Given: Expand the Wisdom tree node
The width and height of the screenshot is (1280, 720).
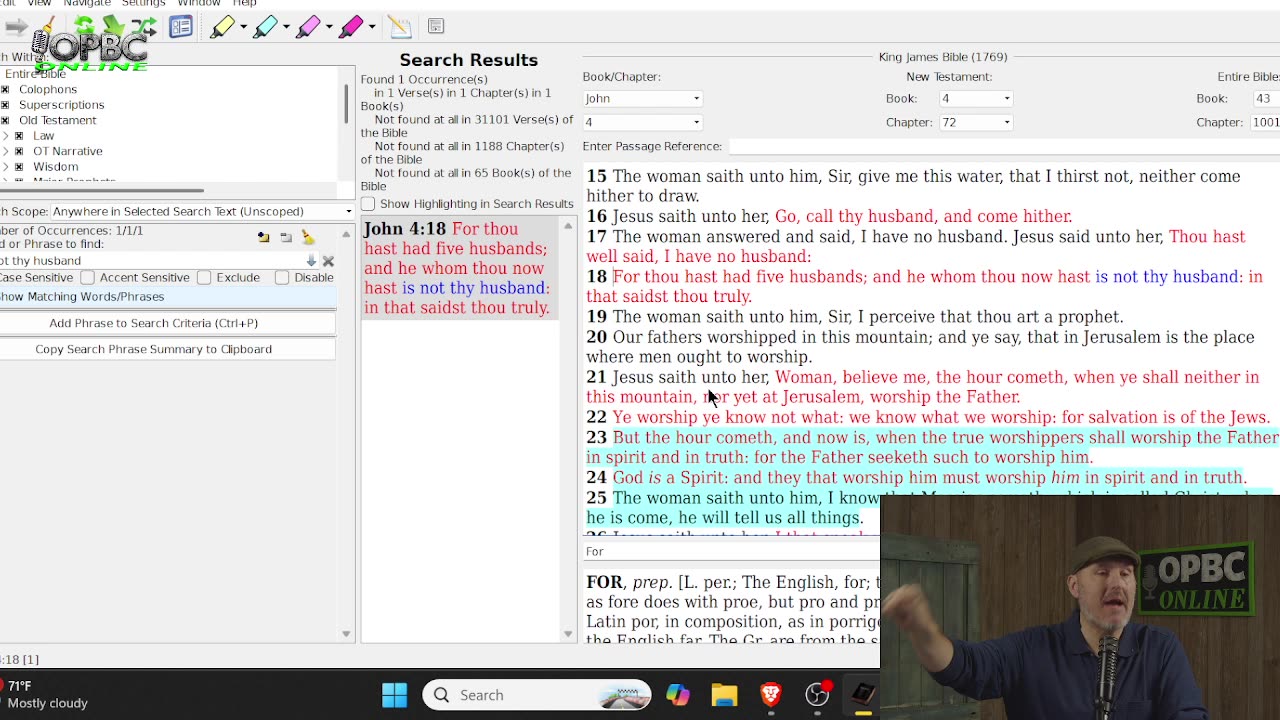Looking at the screenshot, I should (6, 167).
